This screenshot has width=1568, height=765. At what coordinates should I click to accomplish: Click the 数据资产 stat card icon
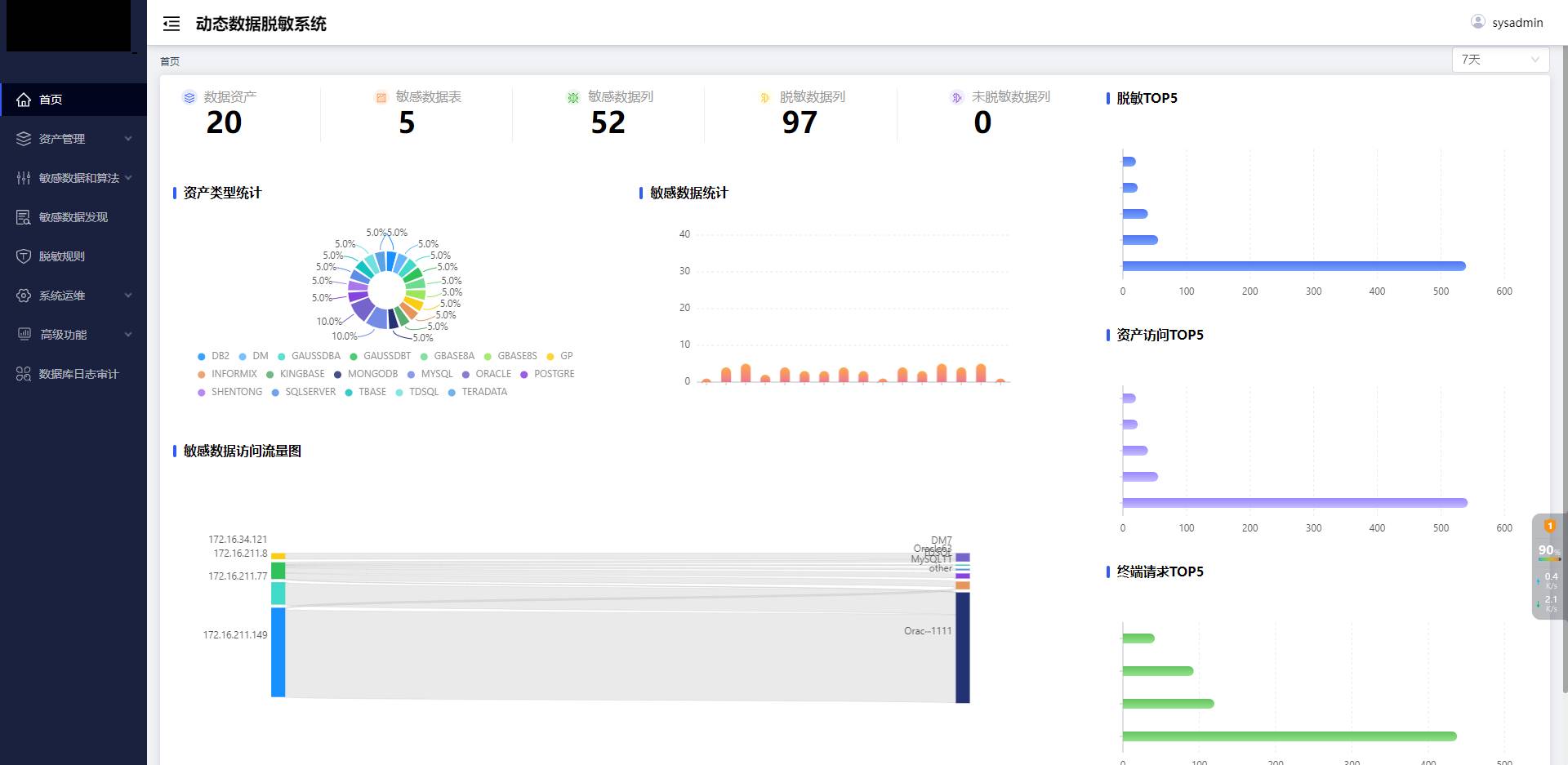(x=189, y=97)
